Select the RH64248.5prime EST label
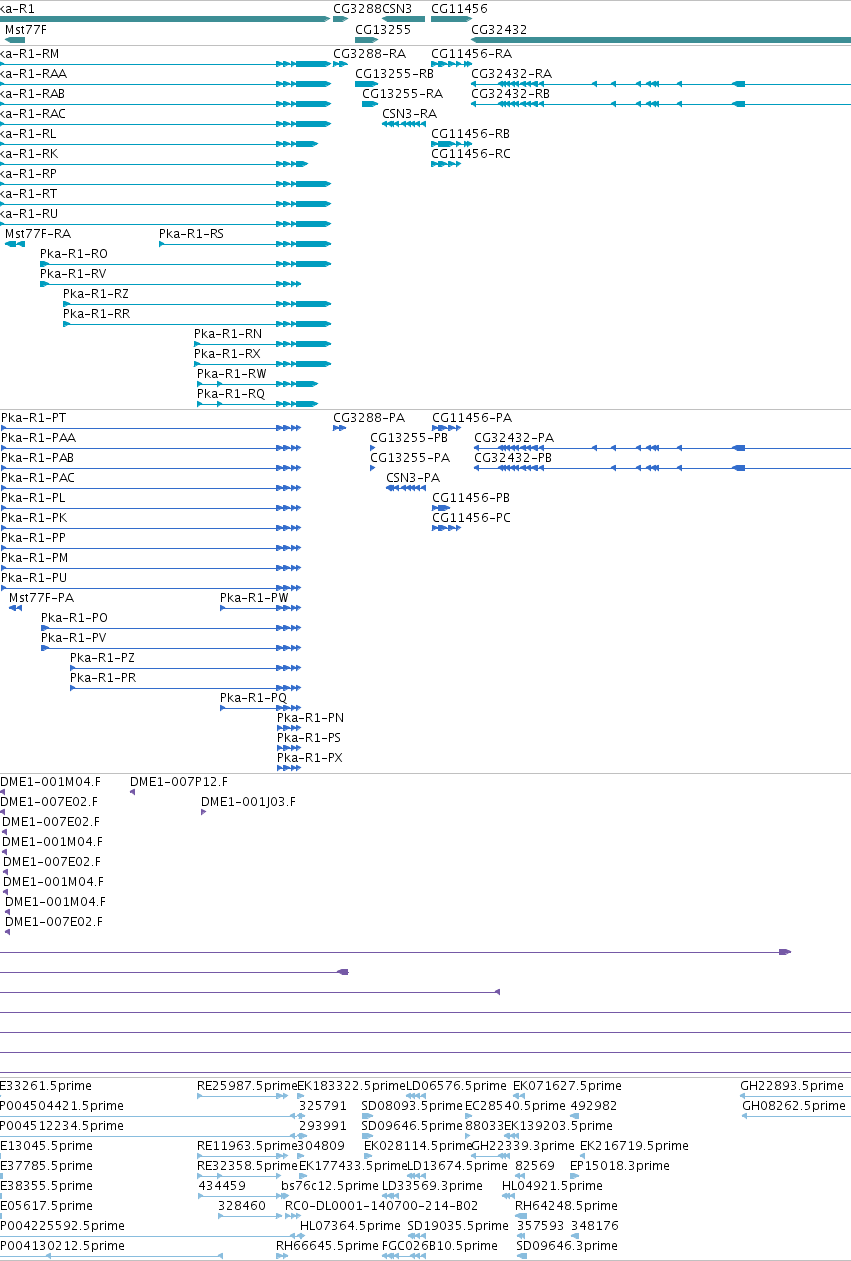The height and width of the screenshot is (1261, 851). click(x=566, y=1206)
